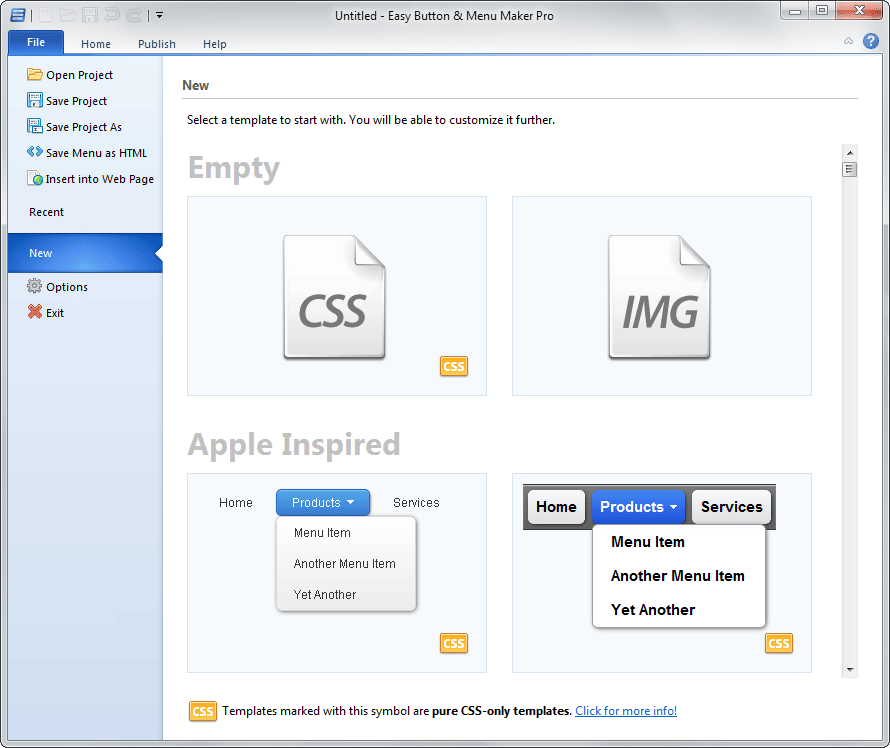Image resolution: width=890 pixels, height=748 pixels.
Task: Click scrollbar down arrow in template list
Action: (x=850, y=669)
